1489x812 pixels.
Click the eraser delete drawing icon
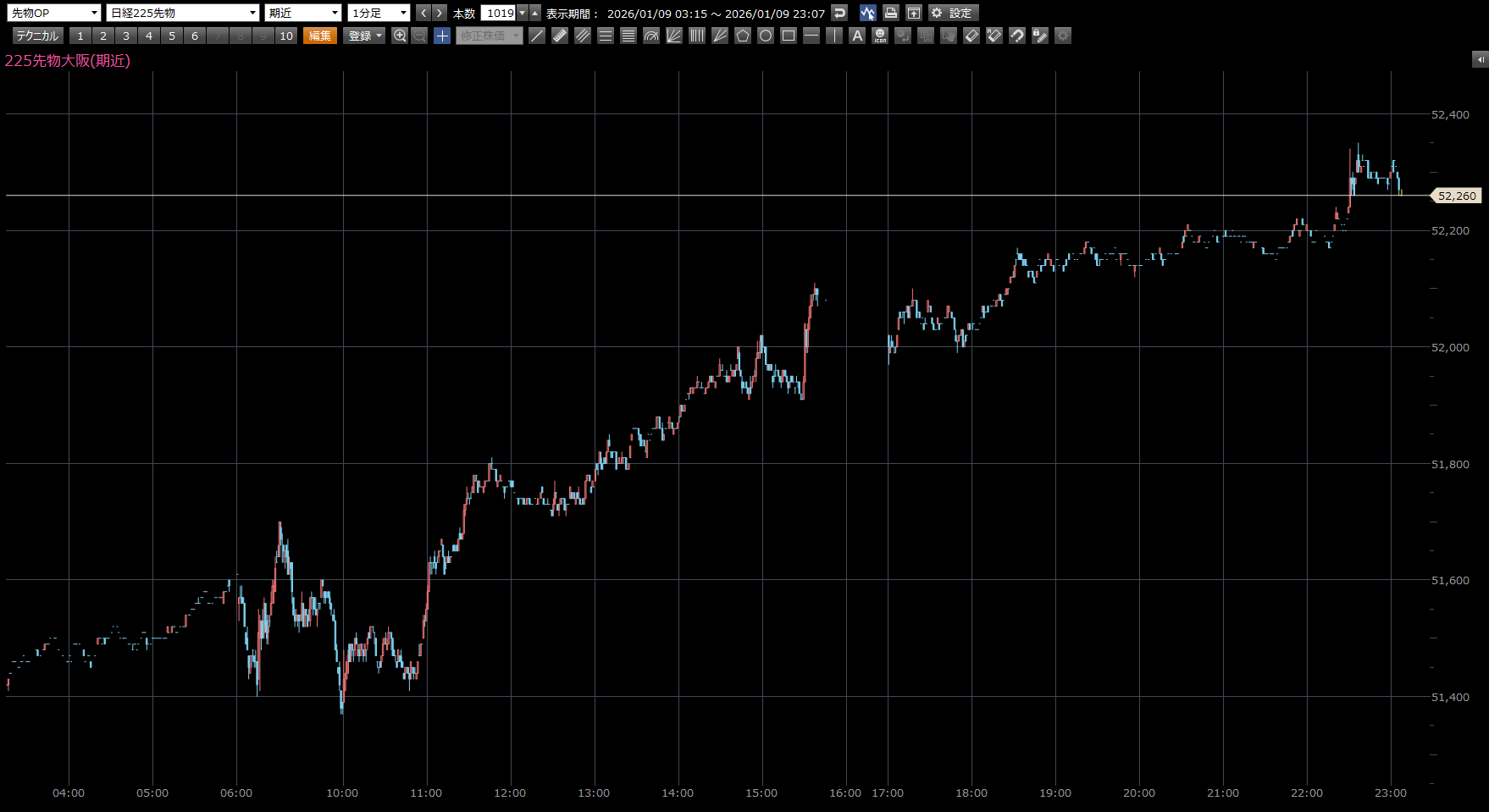click(971, 36)
